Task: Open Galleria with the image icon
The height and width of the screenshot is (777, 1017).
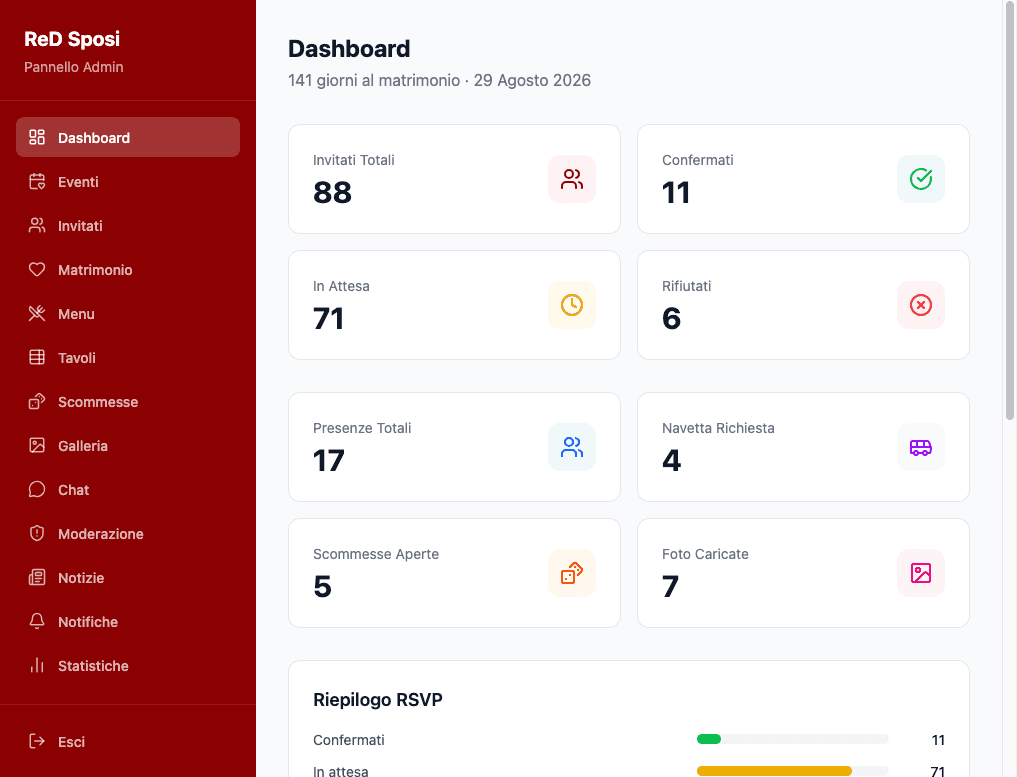Action: coord(35,445)
